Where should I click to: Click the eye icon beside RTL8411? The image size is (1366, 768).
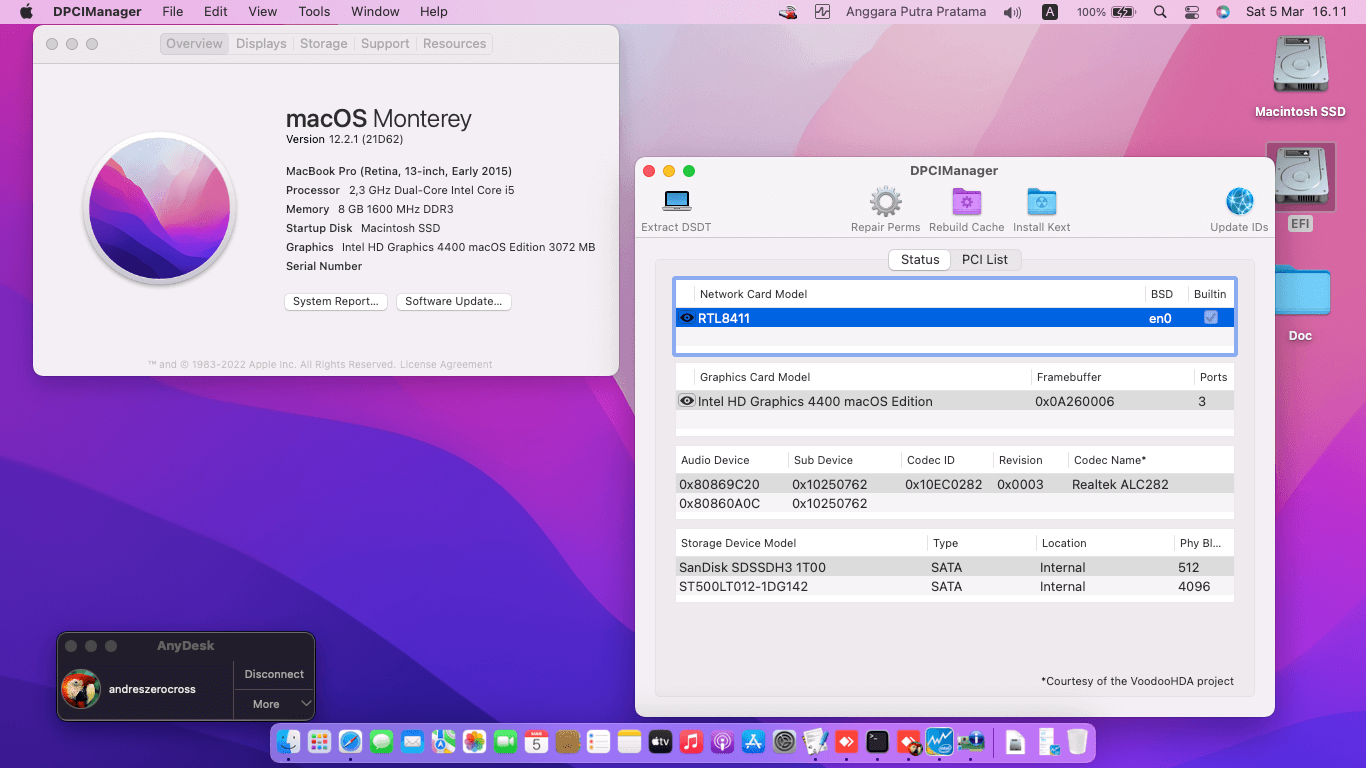(x=687, y=318)
